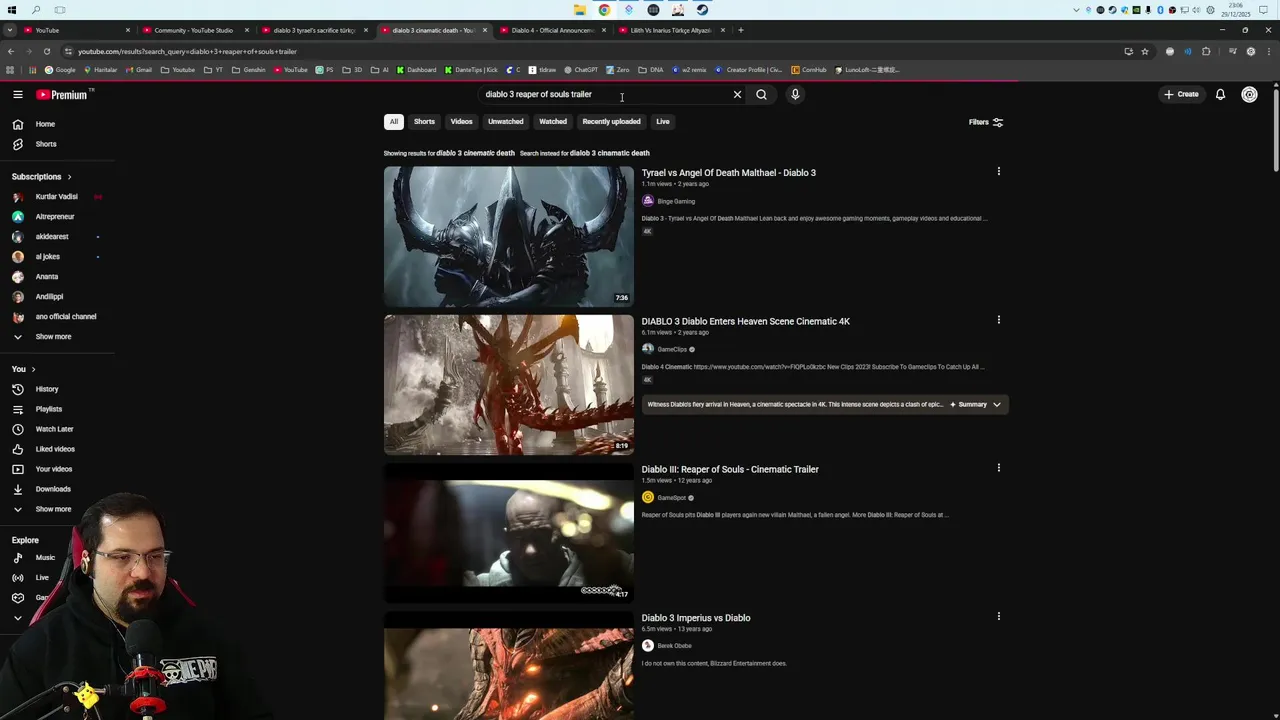Switch to Community - YouTube Studio tab
Viewport: 1280px width, 720px height.
(x=193, y=30)
